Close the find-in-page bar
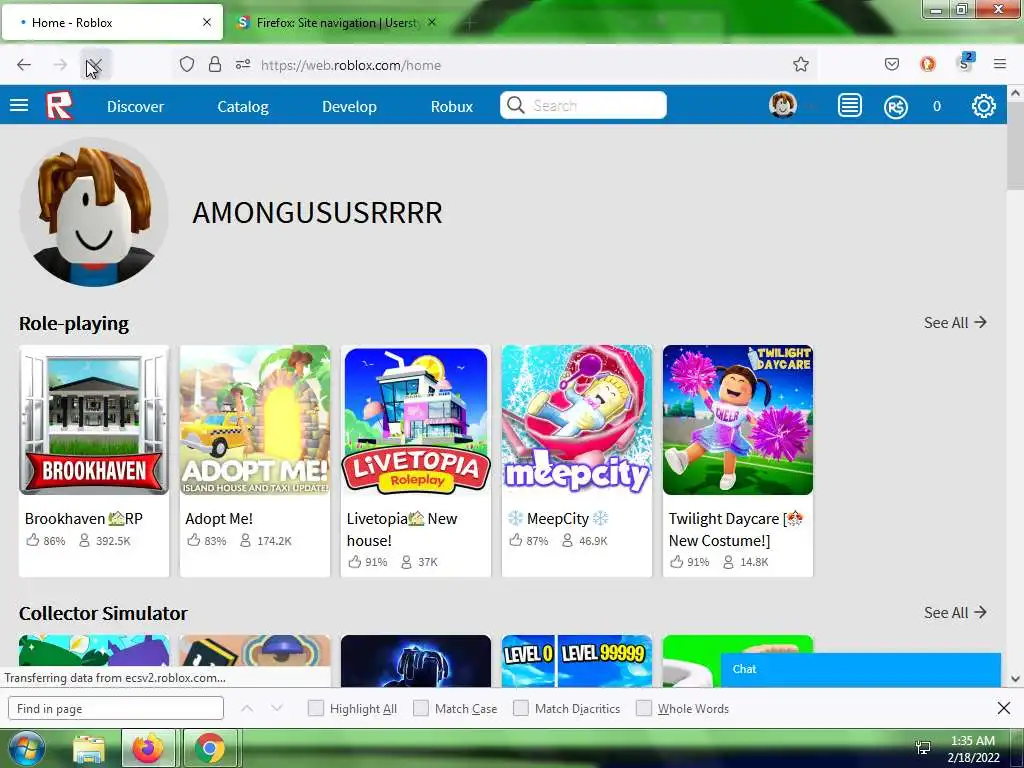Screen dimensions: 1024x768 pos(1004,708)
